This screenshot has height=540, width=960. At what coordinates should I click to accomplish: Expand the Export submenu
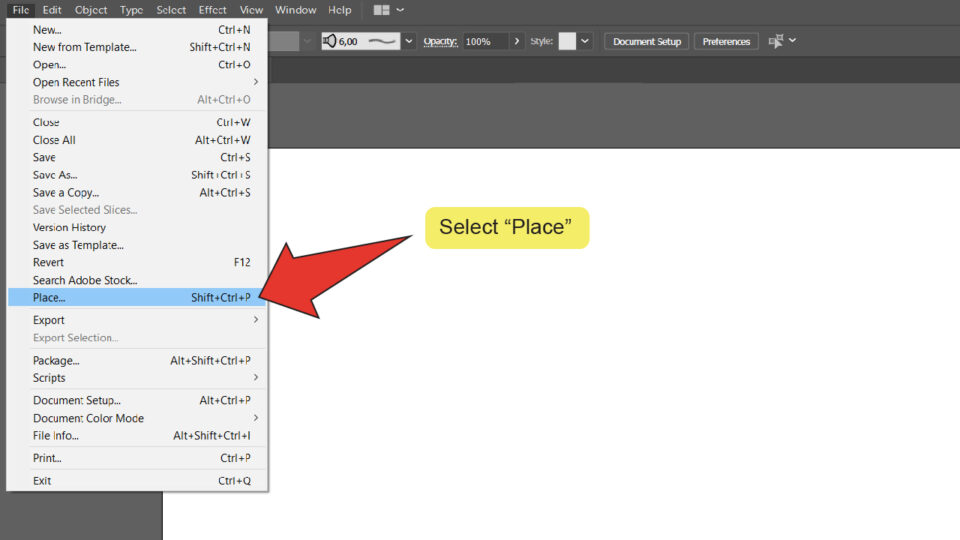pos(138,320)
